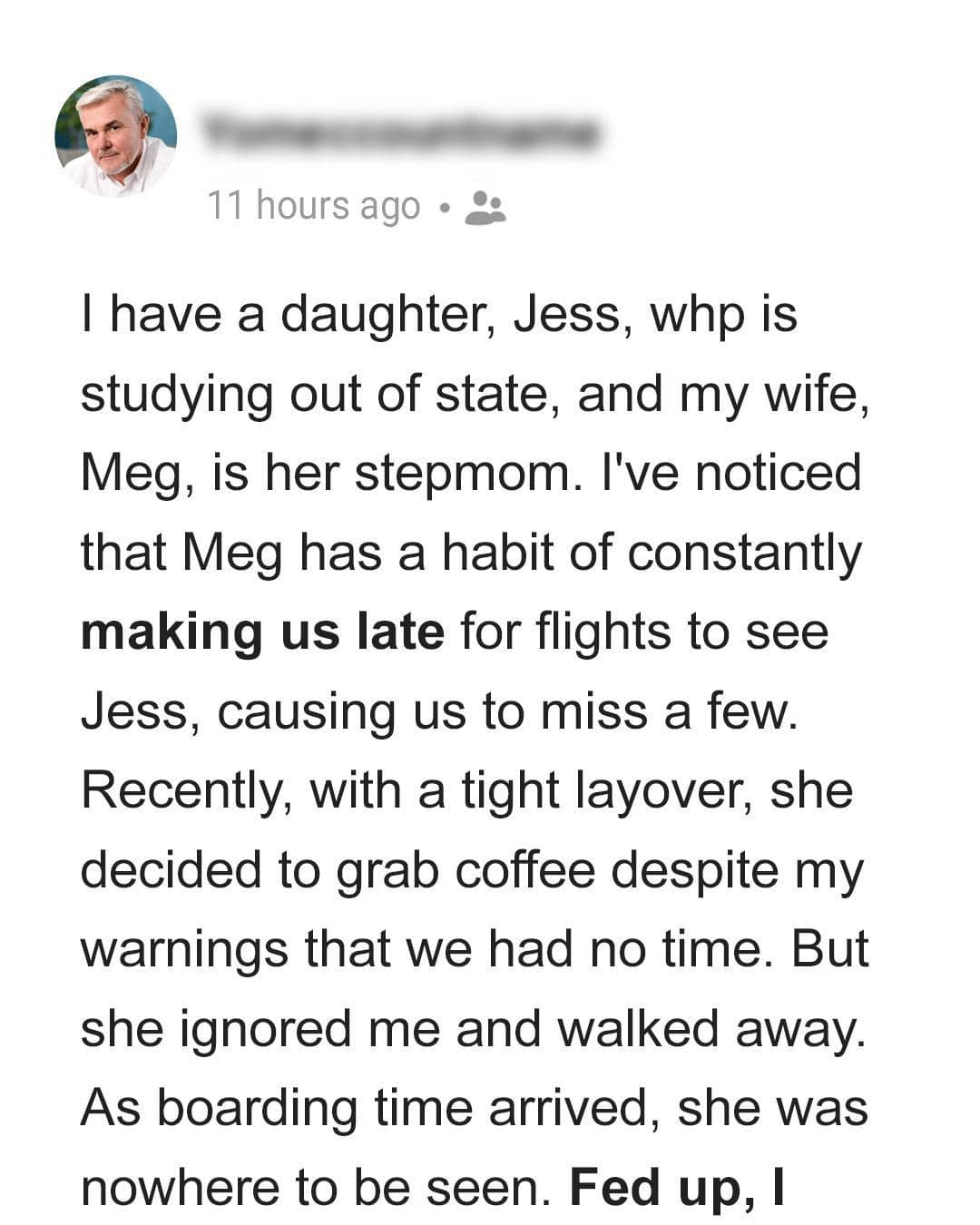The width and height of the screenshot is (980, 1225).
Task: Click the word "studying" in the post
Action: [x=177, y=395]
